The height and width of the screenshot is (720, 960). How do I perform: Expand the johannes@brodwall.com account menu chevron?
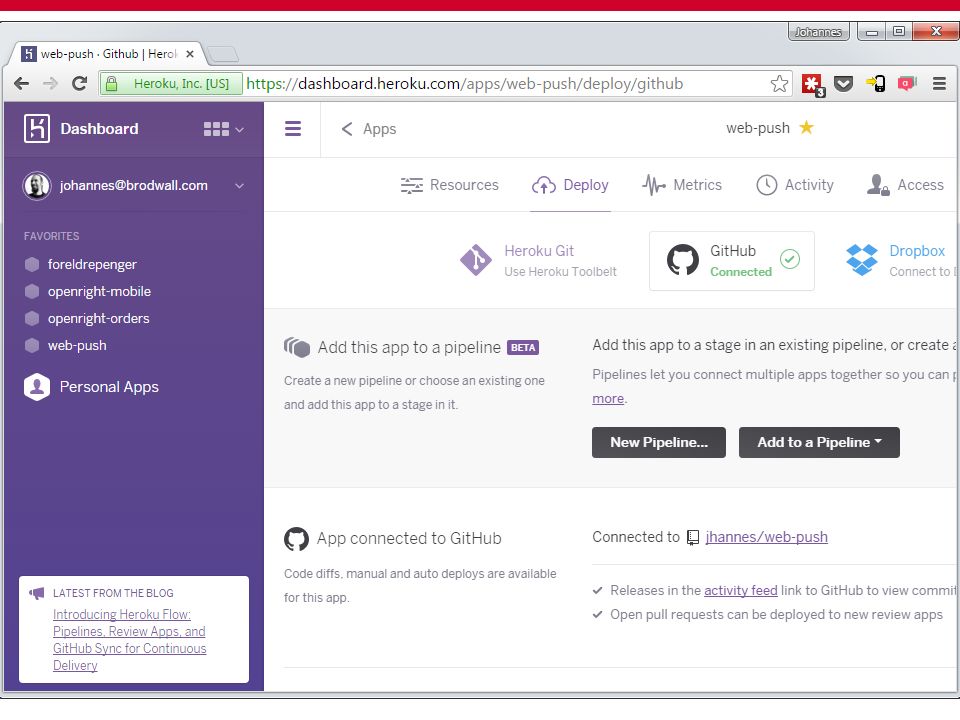[x=239, y=186]
